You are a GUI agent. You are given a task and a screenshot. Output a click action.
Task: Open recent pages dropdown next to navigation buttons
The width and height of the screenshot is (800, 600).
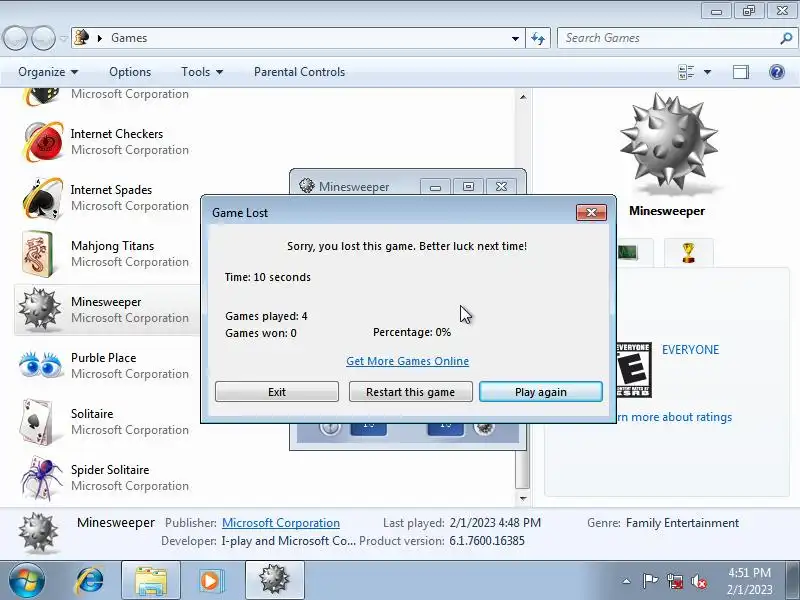(63, 38)
